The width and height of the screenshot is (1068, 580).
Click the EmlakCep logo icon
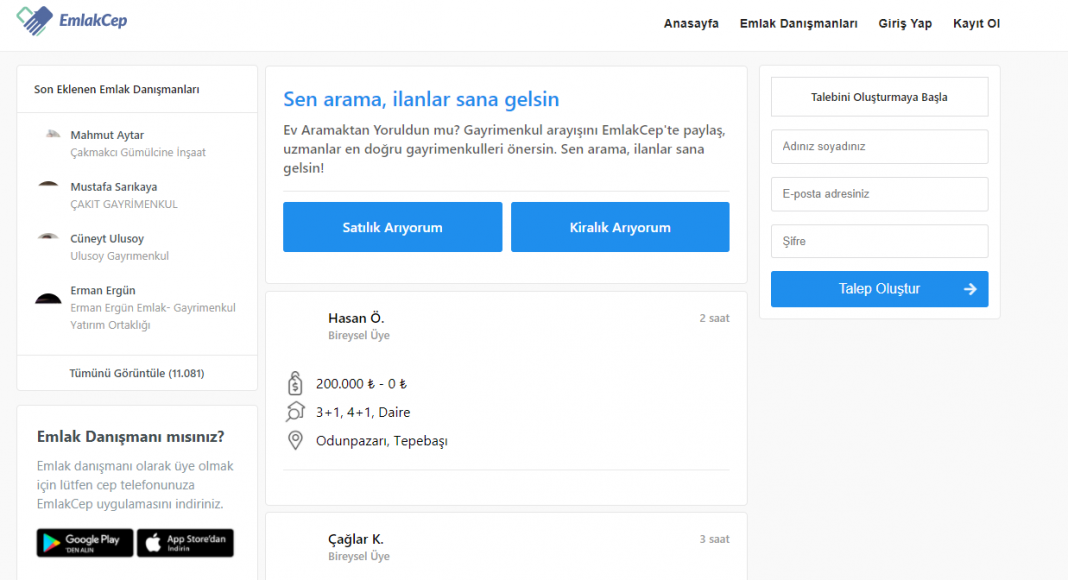(x=35, y=20)
